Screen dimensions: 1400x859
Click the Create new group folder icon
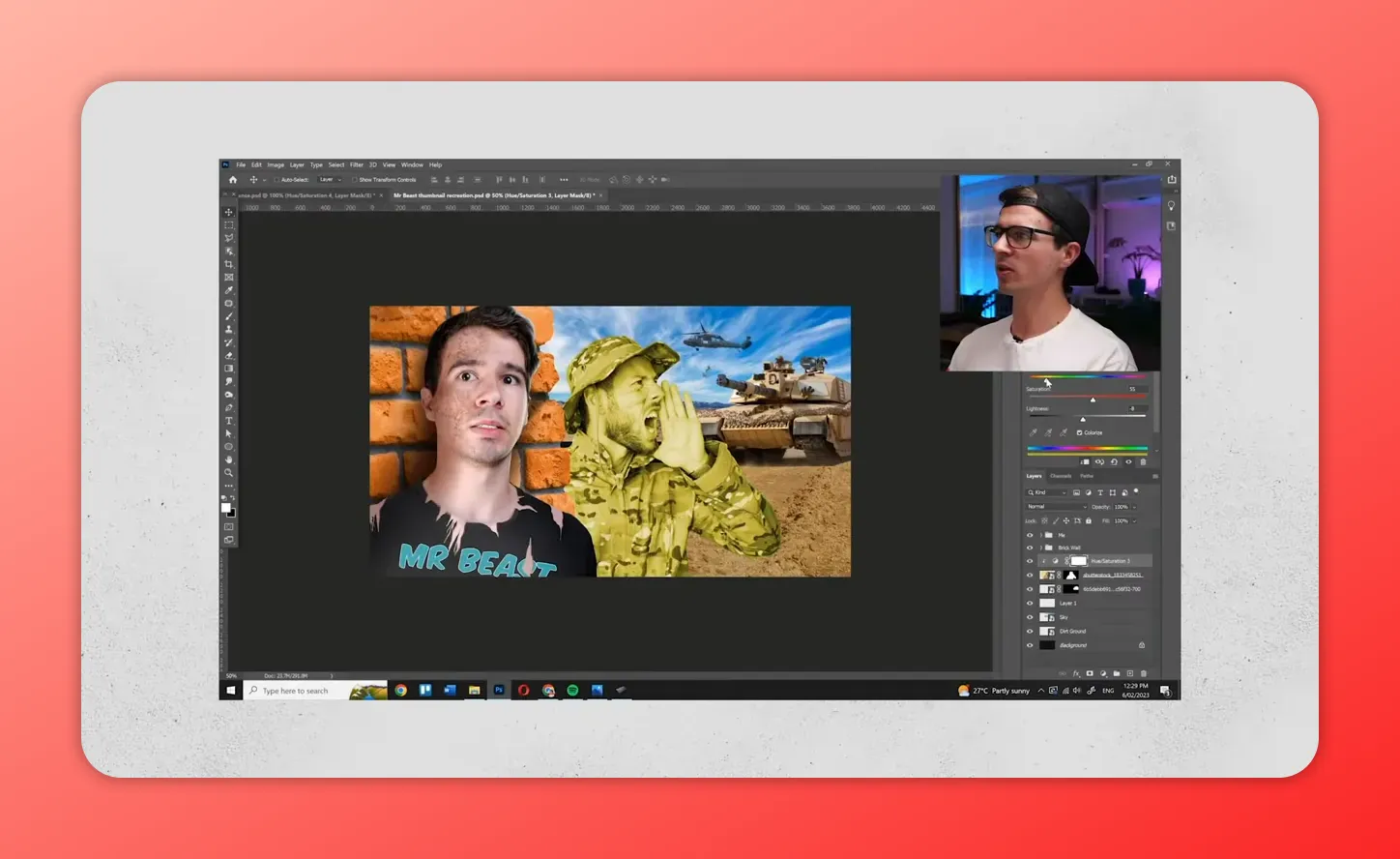pos(1117,673)
